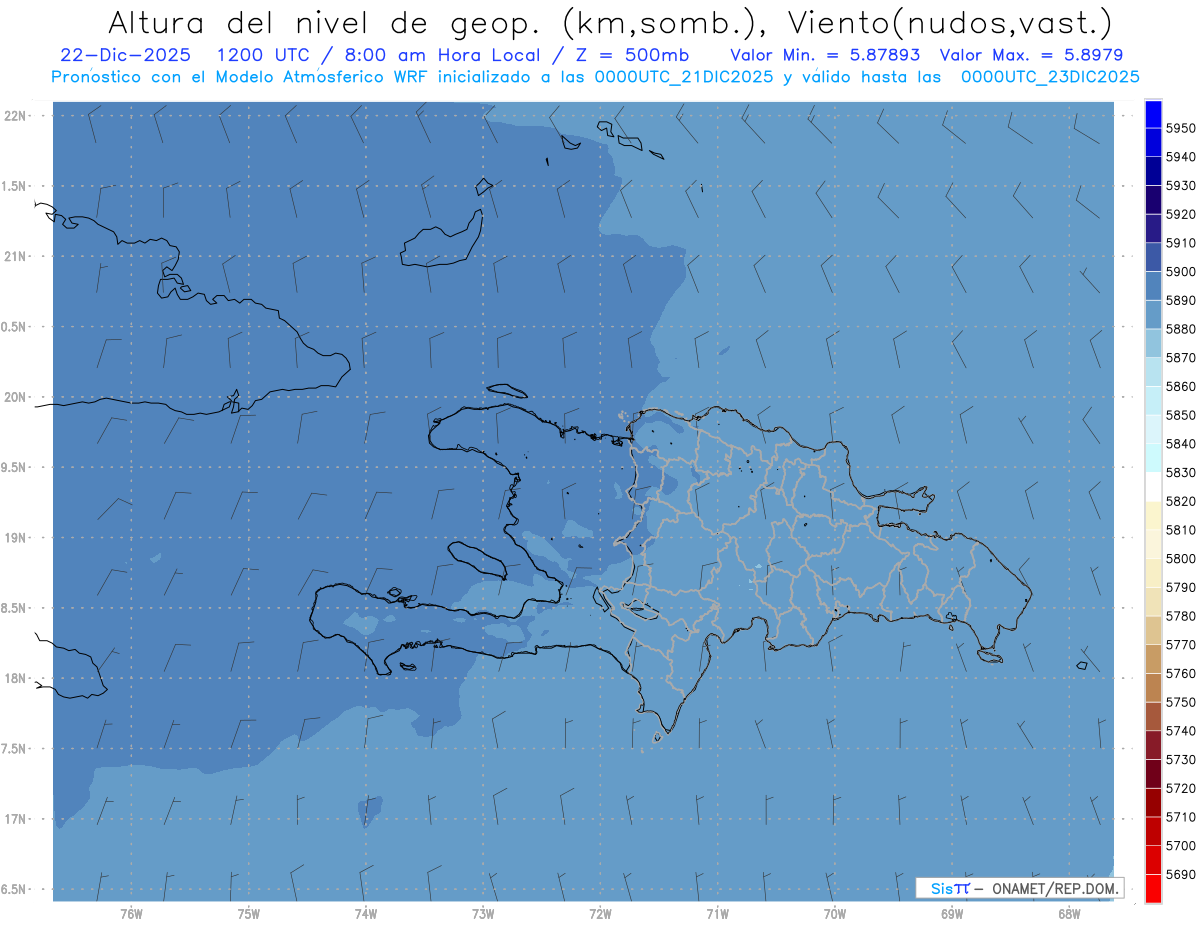Click the '73W' longitude label

point(483,914)
